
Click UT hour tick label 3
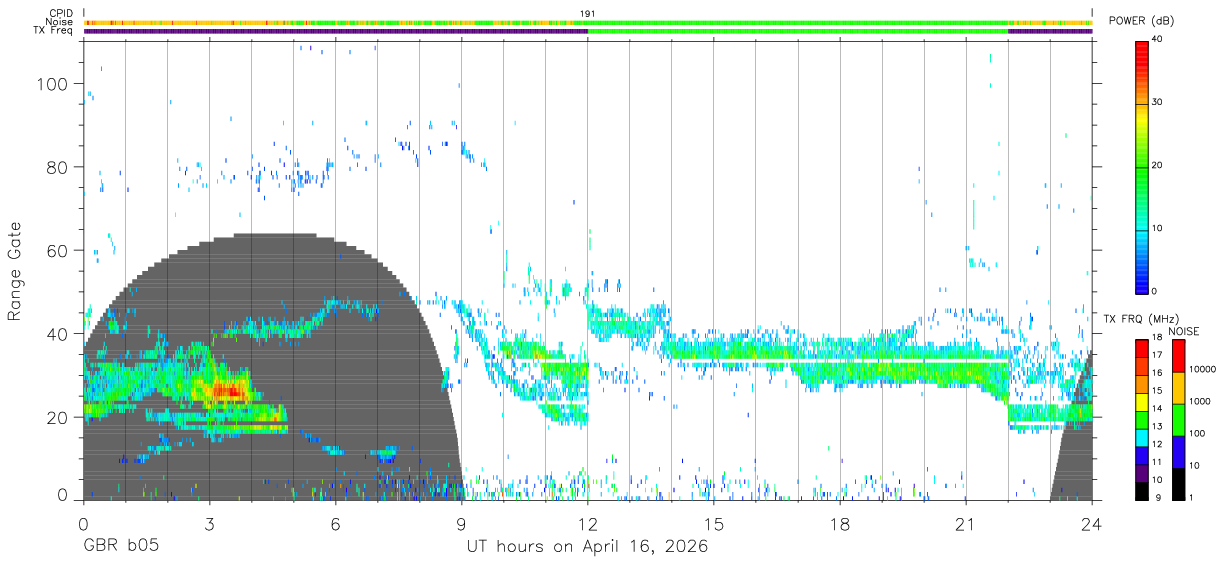point(209,523)
